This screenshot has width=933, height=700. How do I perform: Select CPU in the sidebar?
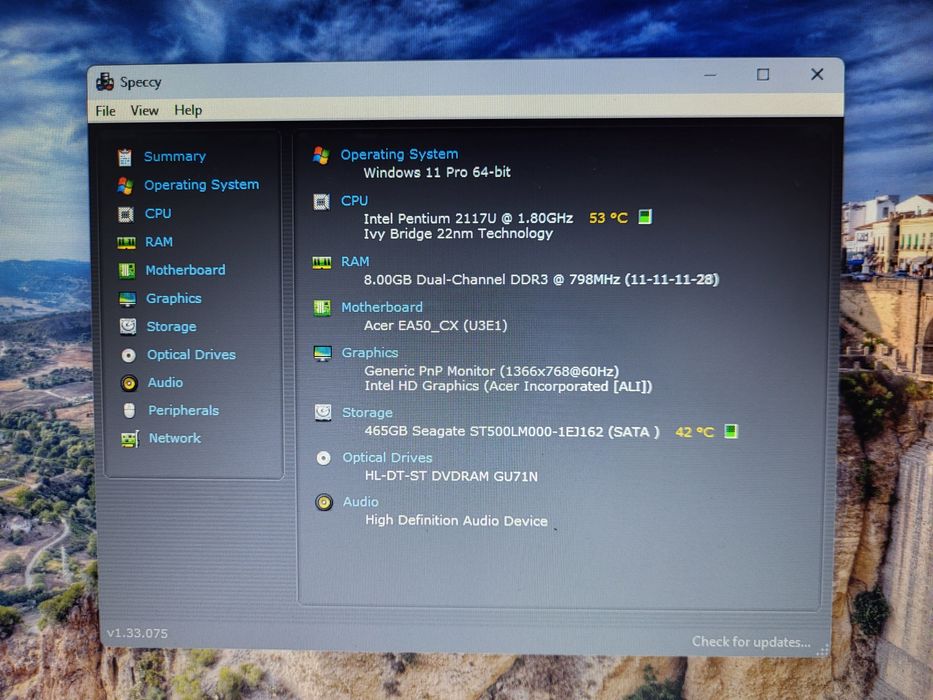(158, 214)
